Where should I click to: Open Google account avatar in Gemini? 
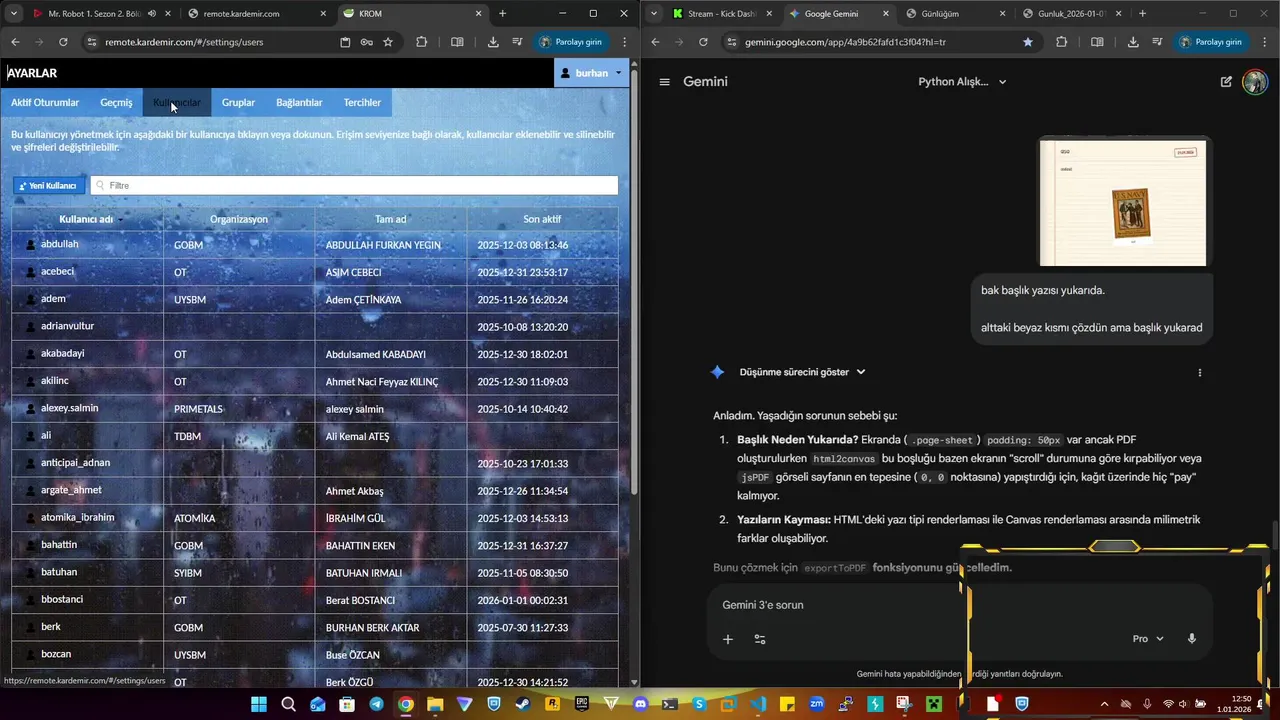(x=1254, y=82)
